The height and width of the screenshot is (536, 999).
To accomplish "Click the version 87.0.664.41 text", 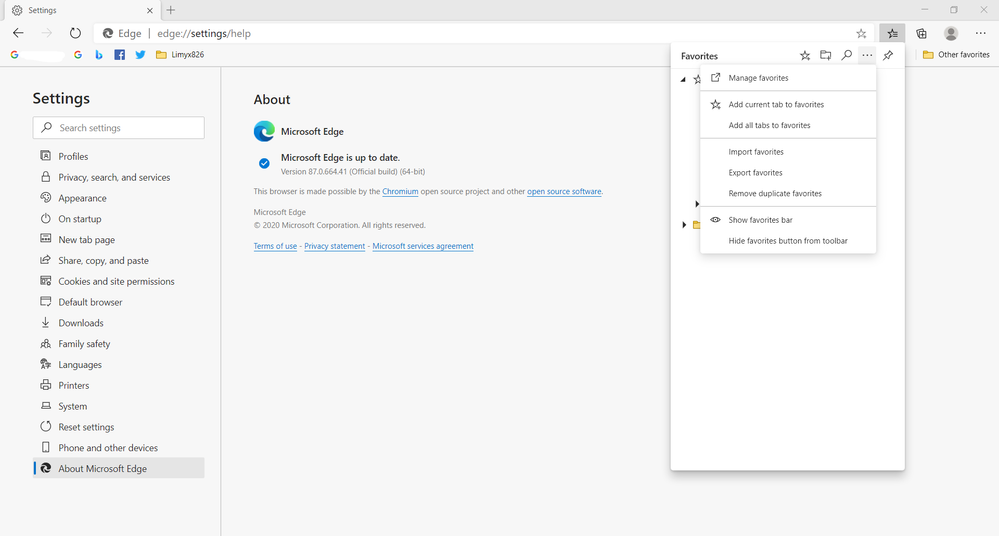I will click(x=353, y=172).
